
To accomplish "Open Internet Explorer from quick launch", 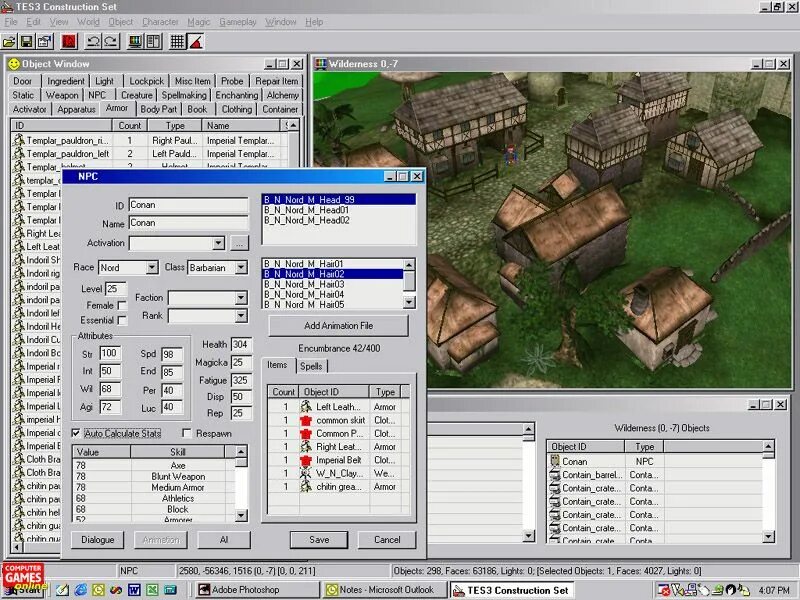I will pos(81,590).
